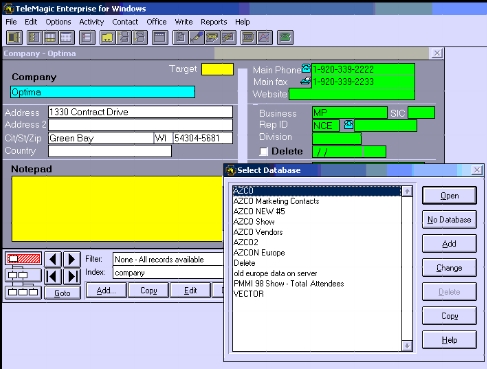Open the Options menu
Image resolution: width=487 pixels, height=369 pixels.
pos(58,22)
